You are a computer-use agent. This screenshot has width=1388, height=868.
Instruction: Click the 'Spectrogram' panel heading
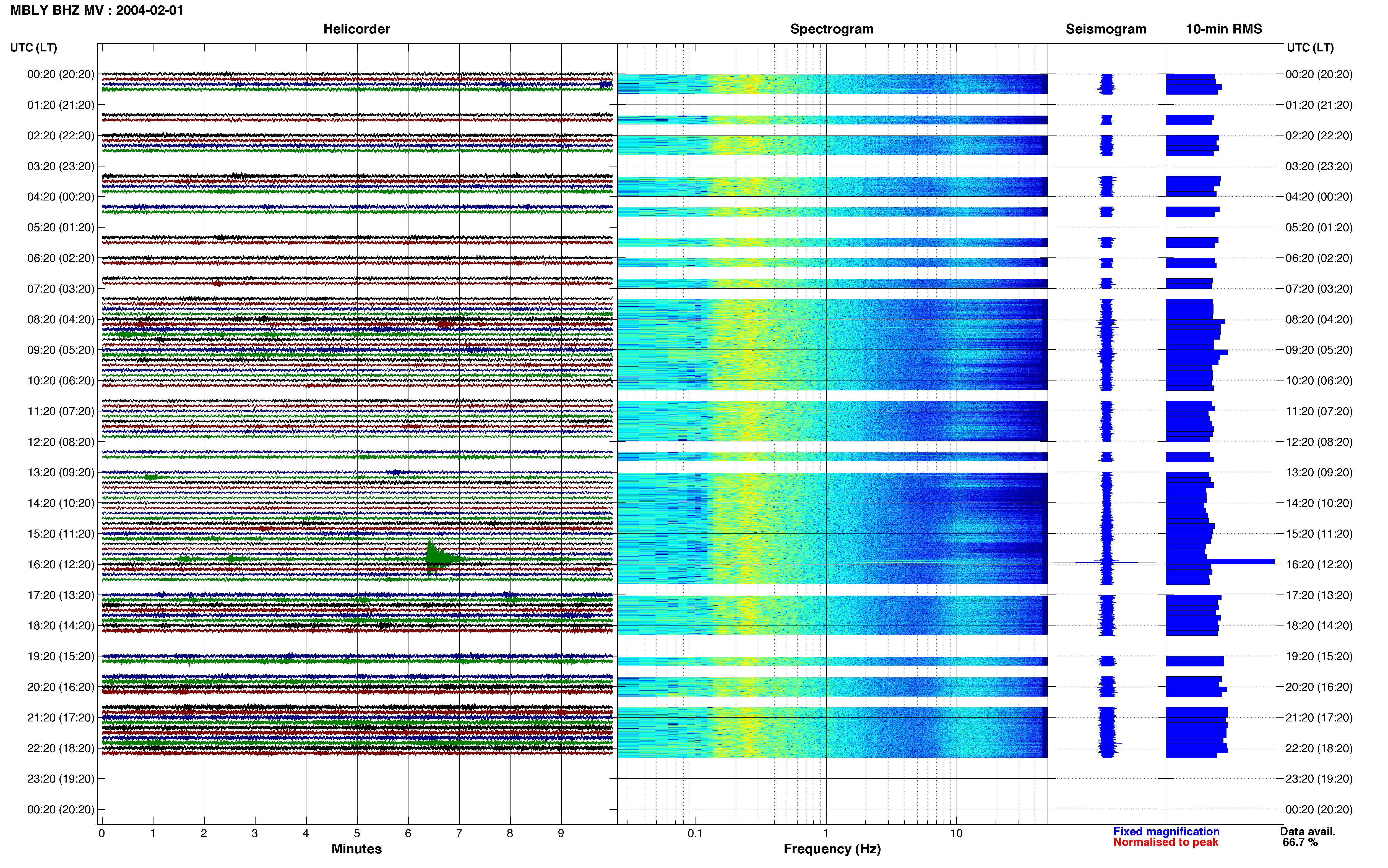point(832,29)
